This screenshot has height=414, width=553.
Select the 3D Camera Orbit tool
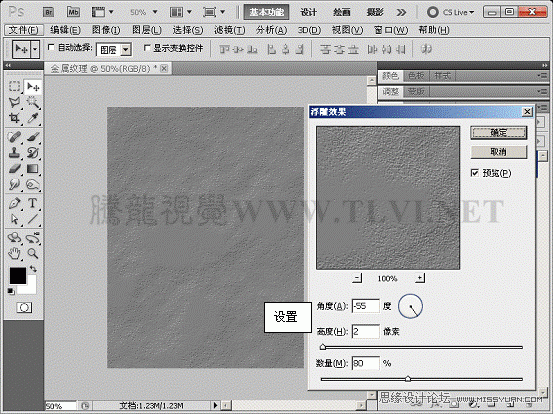click(33, 238)
